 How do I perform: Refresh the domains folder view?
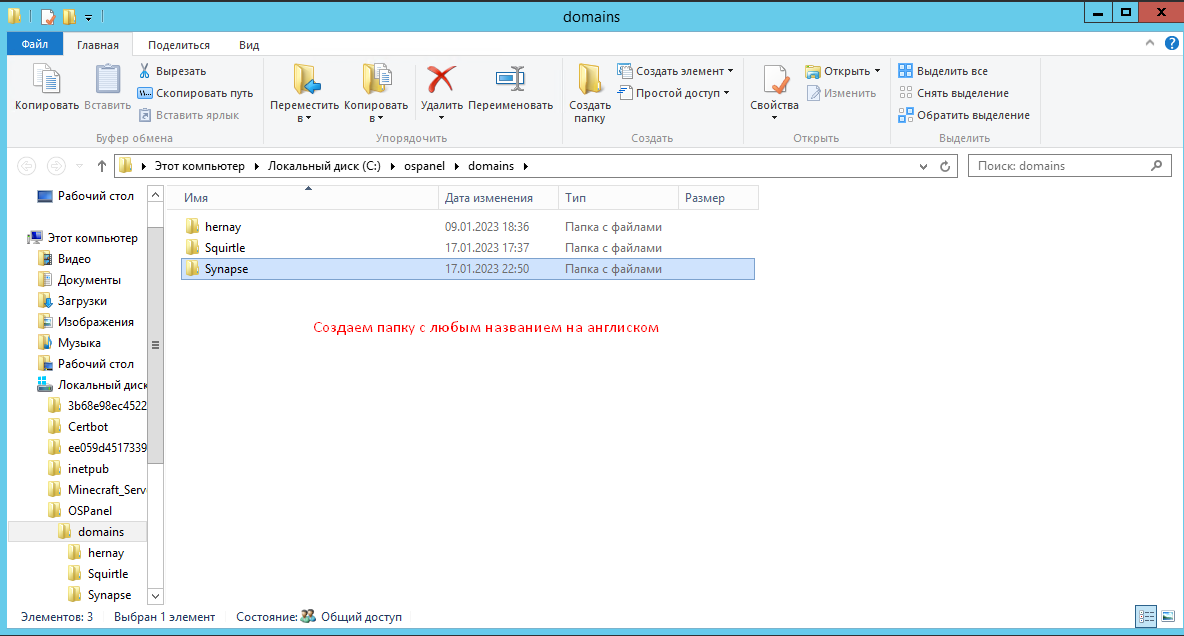(x=945, y=166)
